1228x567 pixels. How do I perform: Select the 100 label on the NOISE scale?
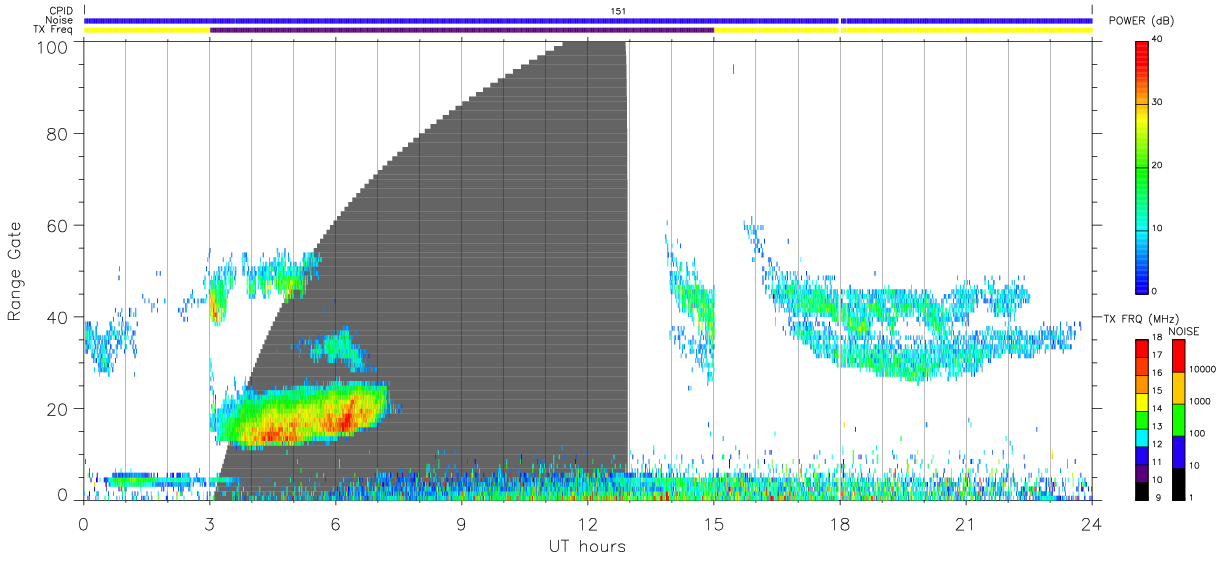[x=1198, y=433]
